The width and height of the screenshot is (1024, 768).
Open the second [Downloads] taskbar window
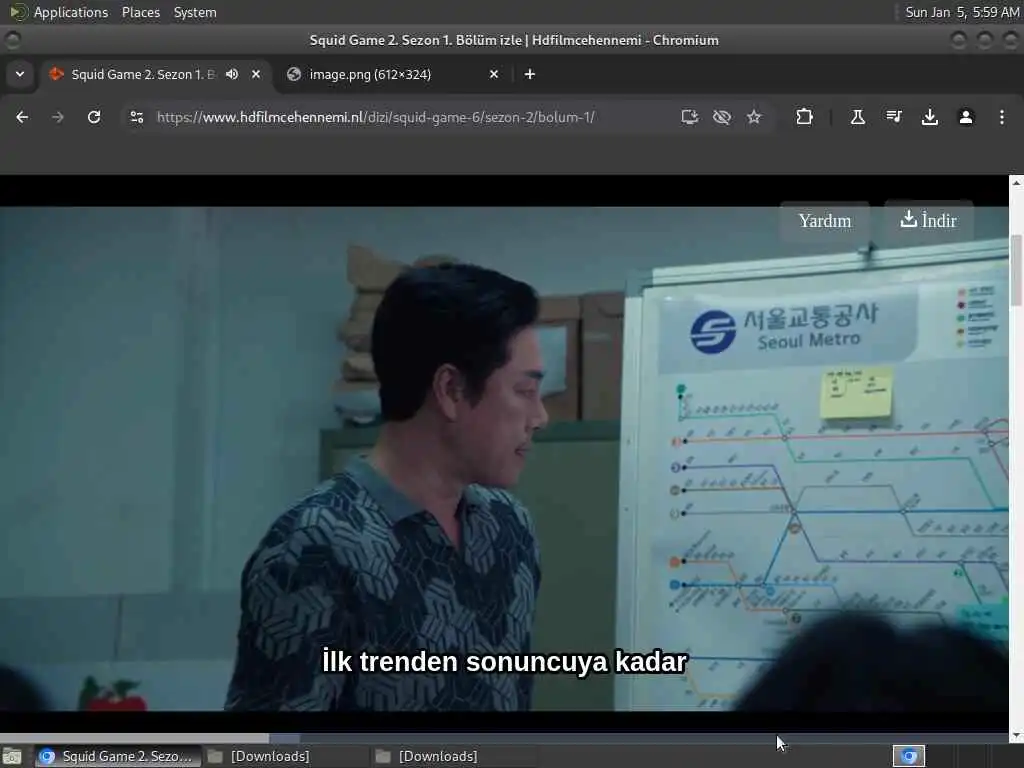454,756
